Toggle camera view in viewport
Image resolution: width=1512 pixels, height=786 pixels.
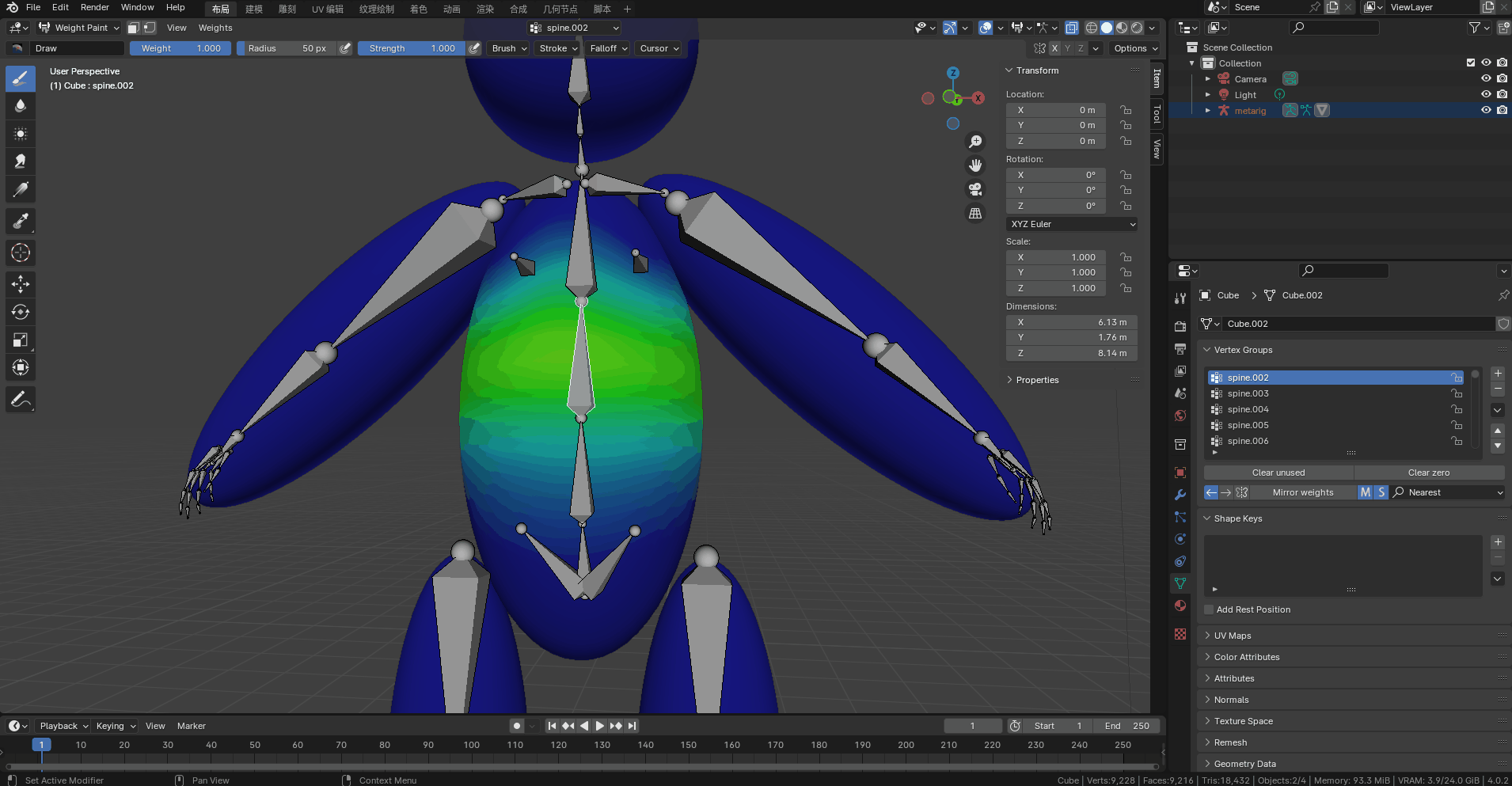975,189
